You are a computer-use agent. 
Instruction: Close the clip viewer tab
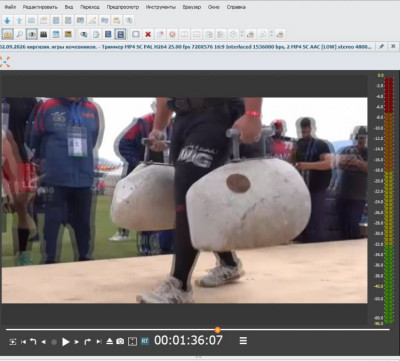pos(393,47)
